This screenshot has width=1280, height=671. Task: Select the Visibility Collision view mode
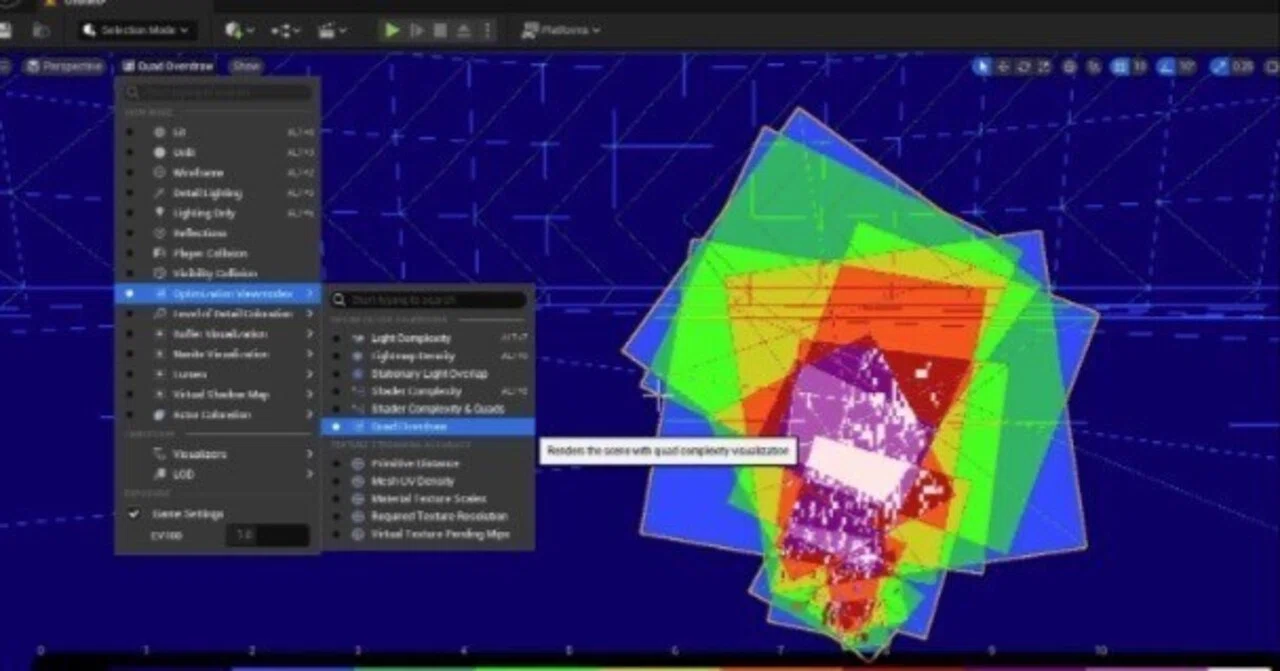tap(217, 273)
